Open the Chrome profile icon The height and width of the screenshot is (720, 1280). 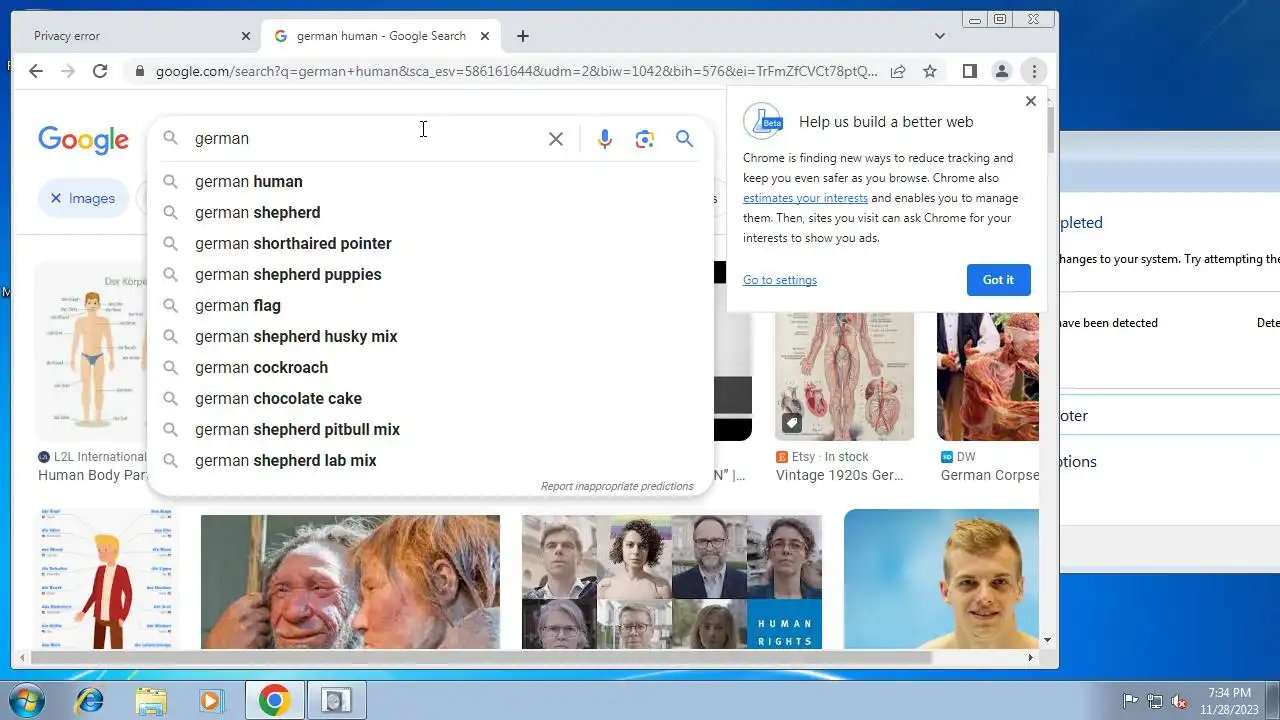coord(1001,71)
